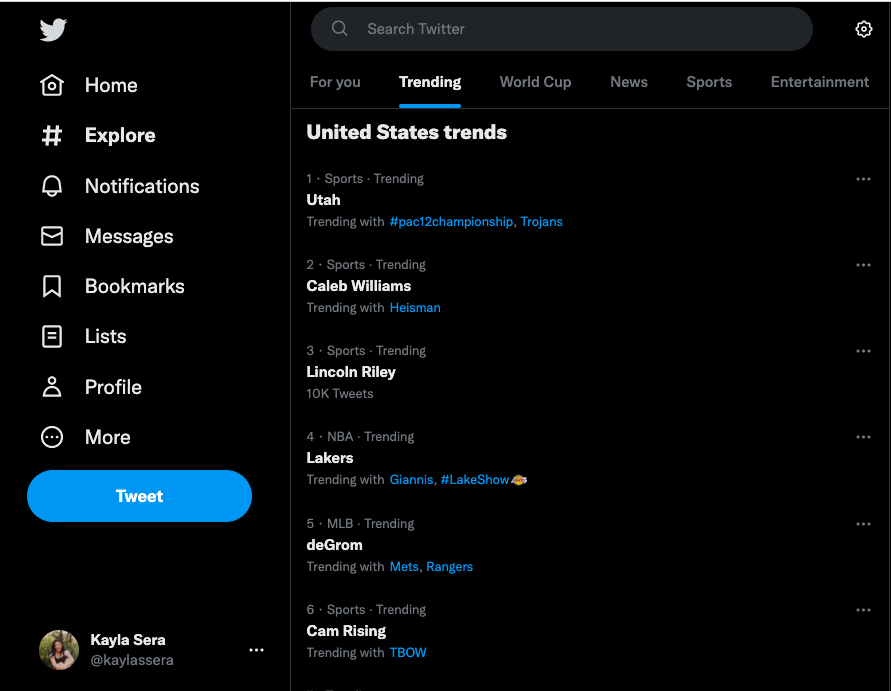Open the Notifications label in sidebar
This screenshot has width=891, height=691.
click(x=142, y=186)
